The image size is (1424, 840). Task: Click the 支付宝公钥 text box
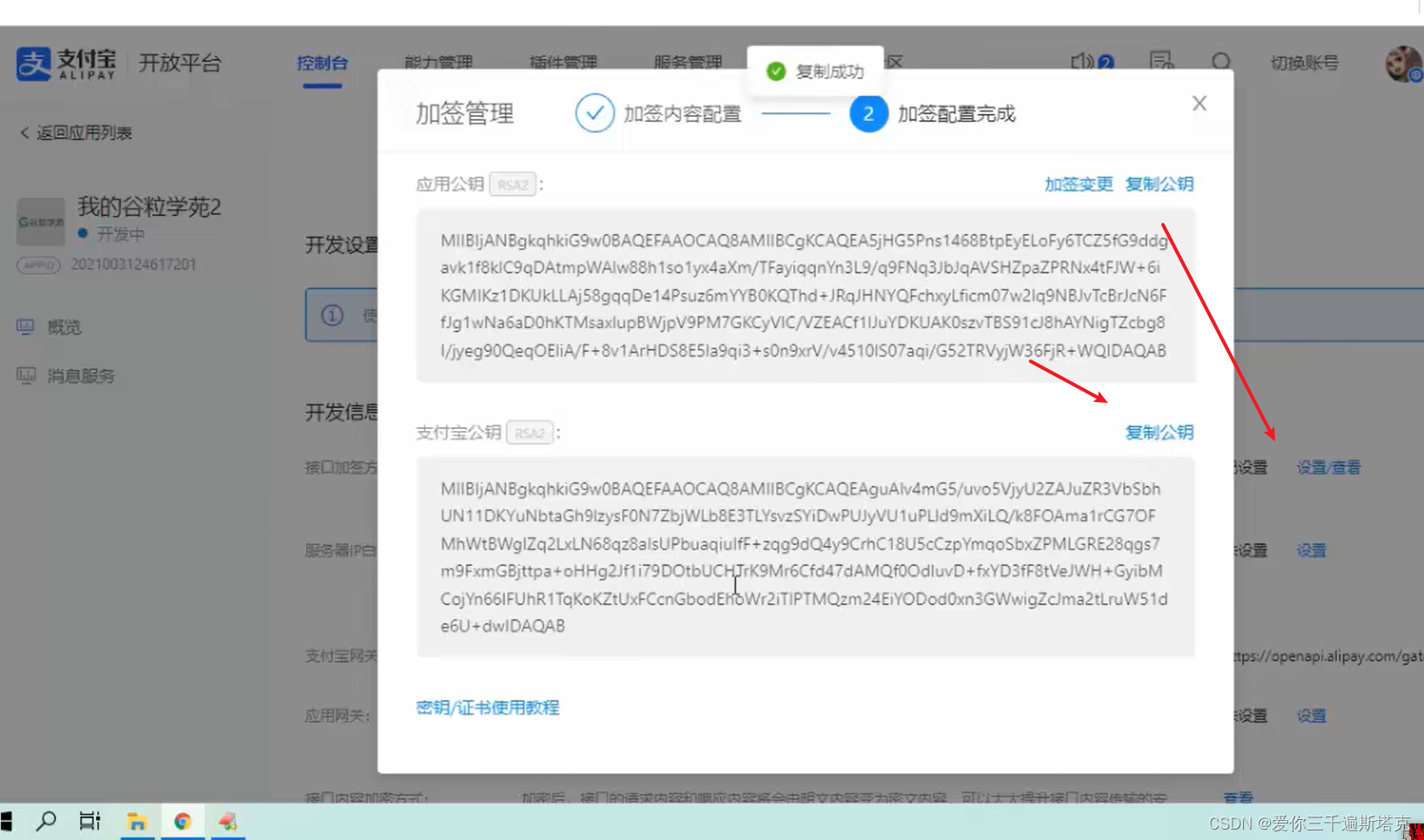pyautogui.click(x=806, y=557)
